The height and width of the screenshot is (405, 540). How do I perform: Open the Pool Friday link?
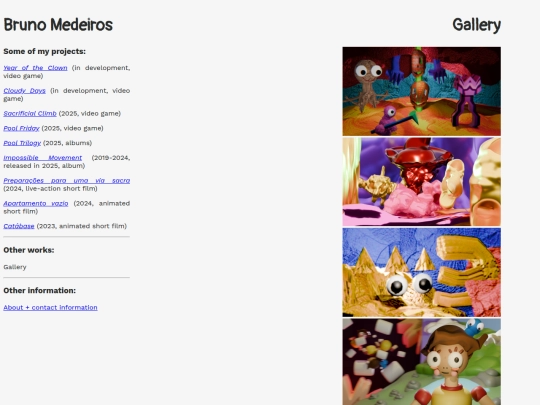click(21, 128)
